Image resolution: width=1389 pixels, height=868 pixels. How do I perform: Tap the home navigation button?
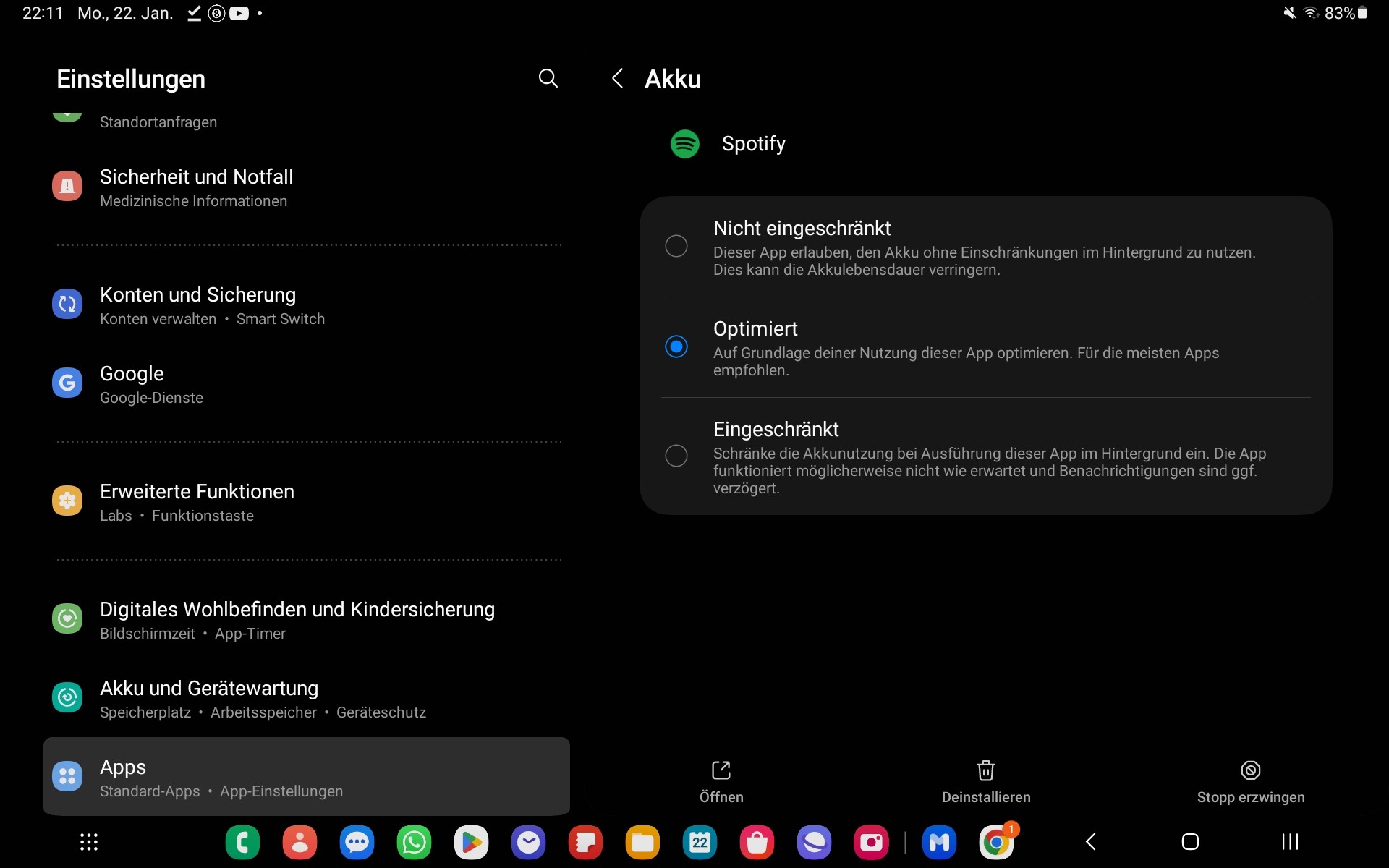pos(1190,841)
